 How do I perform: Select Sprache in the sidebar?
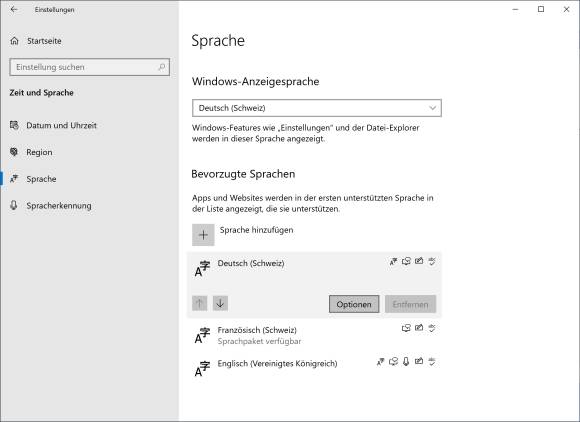[41, 179]
